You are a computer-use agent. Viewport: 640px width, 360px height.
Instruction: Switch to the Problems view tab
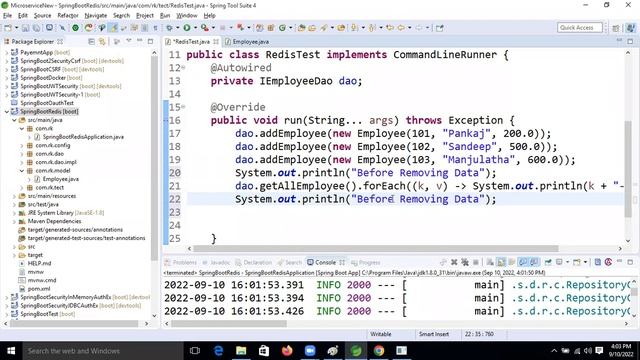(x=181, y=262)
